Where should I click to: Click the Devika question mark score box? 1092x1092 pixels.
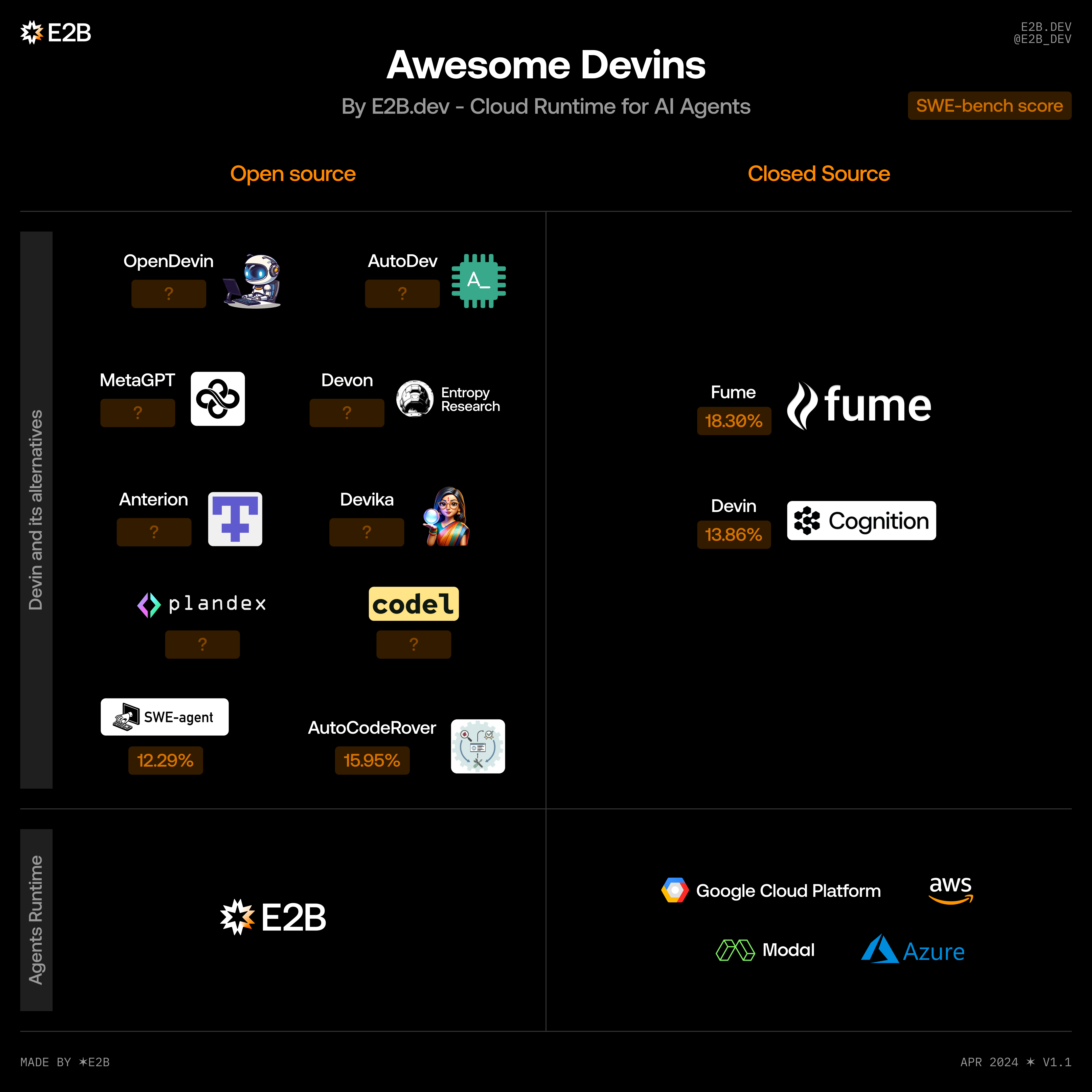point(366,532)
